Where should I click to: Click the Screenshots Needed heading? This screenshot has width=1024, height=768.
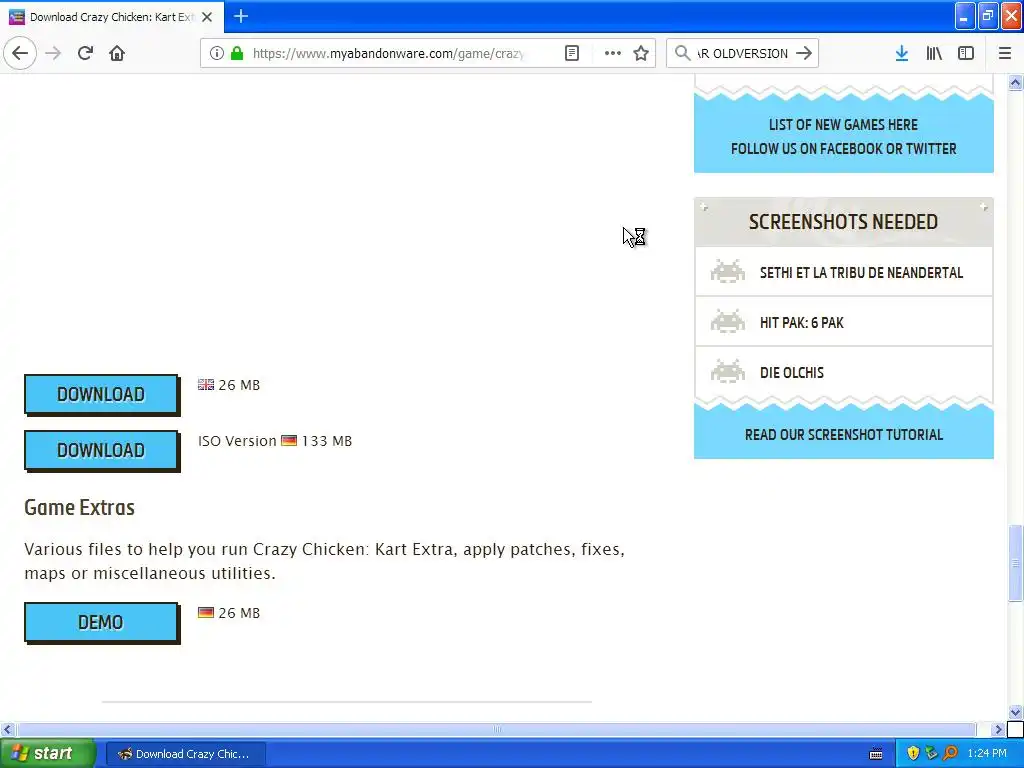point(843,222)
